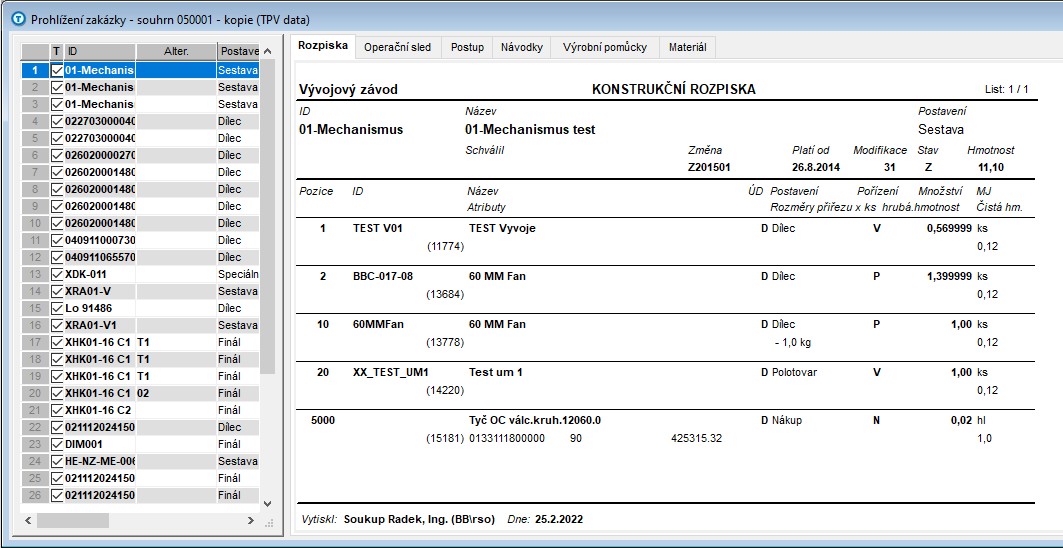The image size is (1063, 548).
Task: Toggle the XHK01-16 C2 row checkbox
Action: click(57, 410)
